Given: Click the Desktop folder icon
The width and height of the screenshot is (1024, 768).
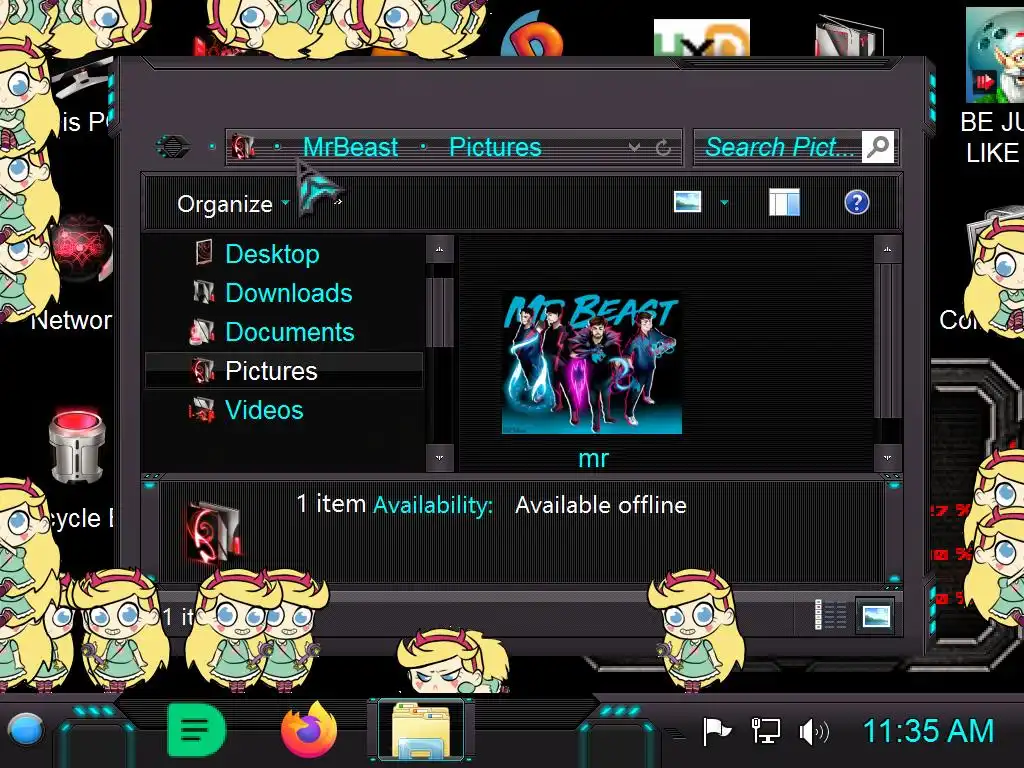Looking at the screenshot, I should 204,253.
